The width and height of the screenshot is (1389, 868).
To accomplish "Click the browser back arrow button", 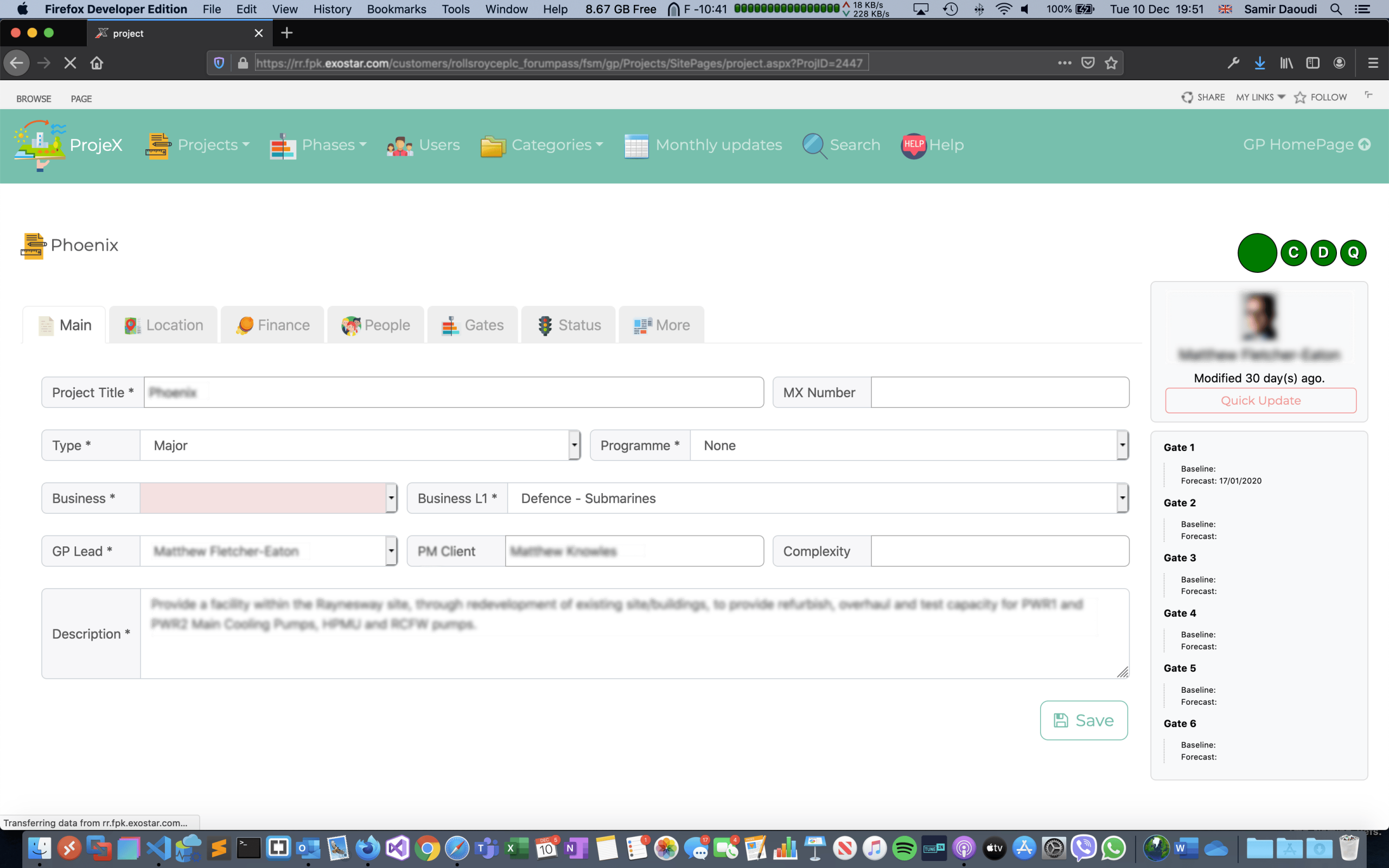I will pos(17,63).
